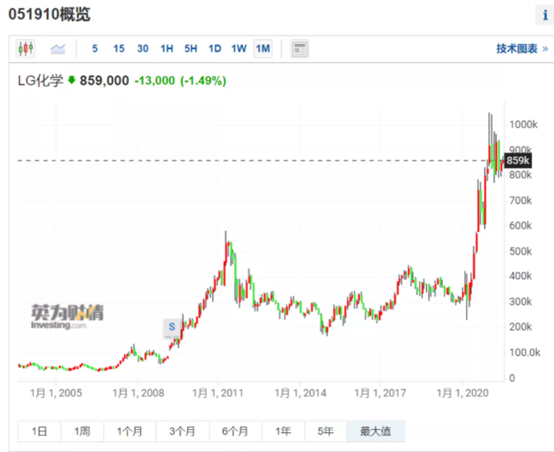The width and height of the screenshot is (554, 452).
Task: Click the 500k axis label
Action: pyautogui.click(x=520, y=251)
